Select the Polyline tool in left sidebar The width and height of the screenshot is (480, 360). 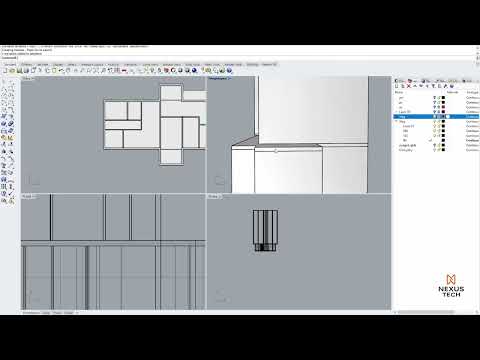[4, 89]
